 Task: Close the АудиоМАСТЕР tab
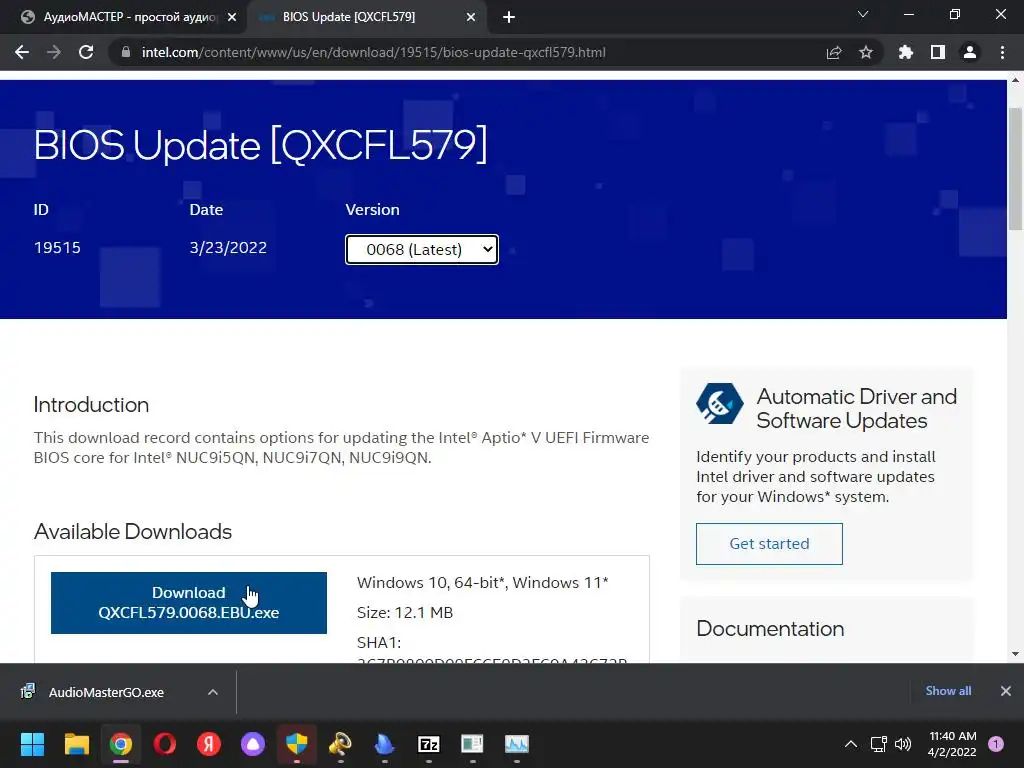[x=232, y=17]
